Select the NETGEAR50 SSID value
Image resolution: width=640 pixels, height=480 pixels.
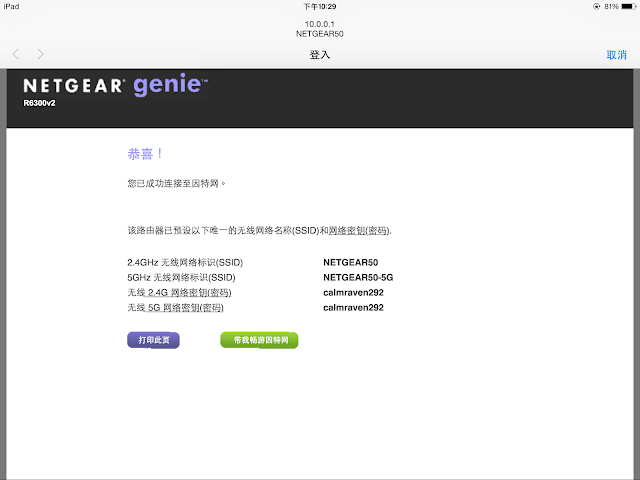(351, 262)
